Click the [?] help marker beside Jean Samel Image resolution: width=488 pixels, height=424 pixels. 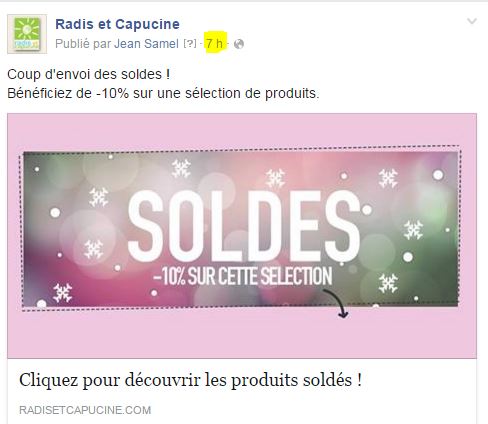(x=190, y=43)
